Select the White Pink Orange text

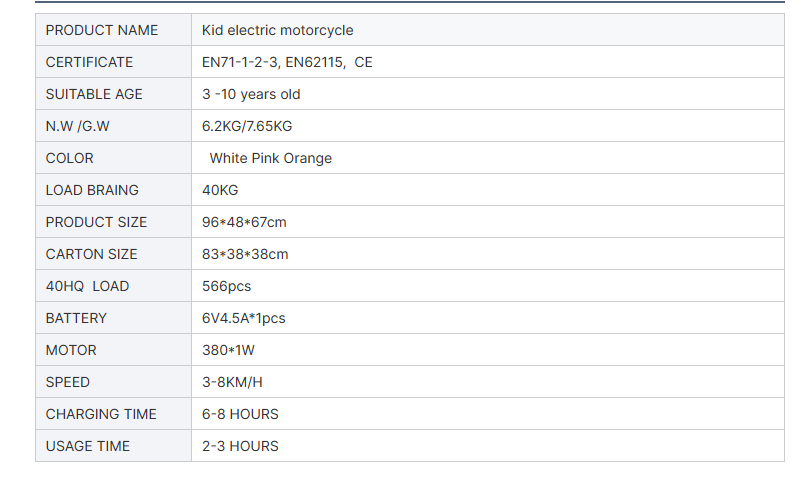coord(270,158)
